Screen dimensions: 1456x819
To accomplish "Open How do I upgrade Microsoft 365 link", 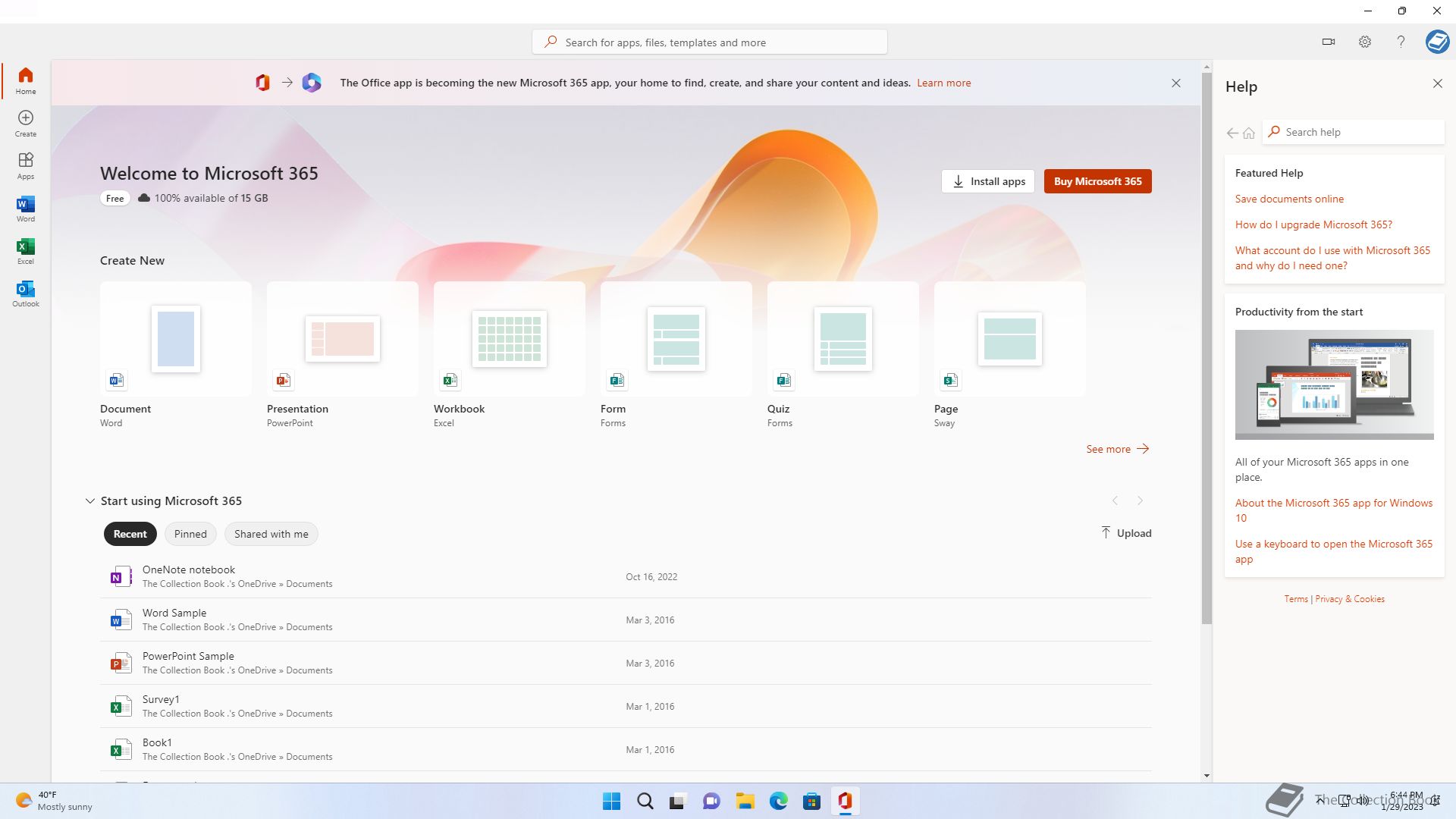I will coord(1313,224).
